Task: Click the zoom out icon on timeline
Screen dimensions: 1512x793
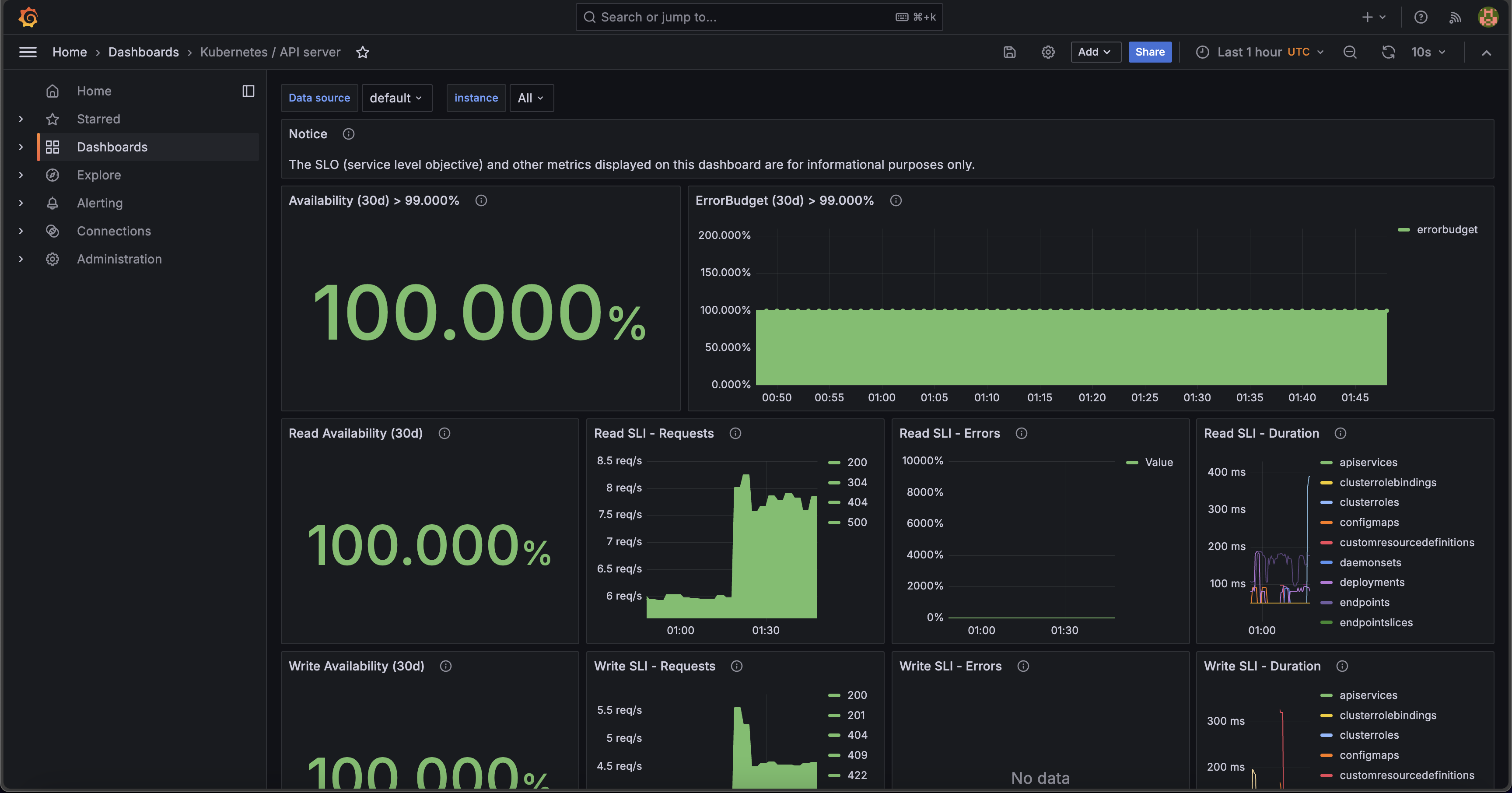Action: [1352, 52]
